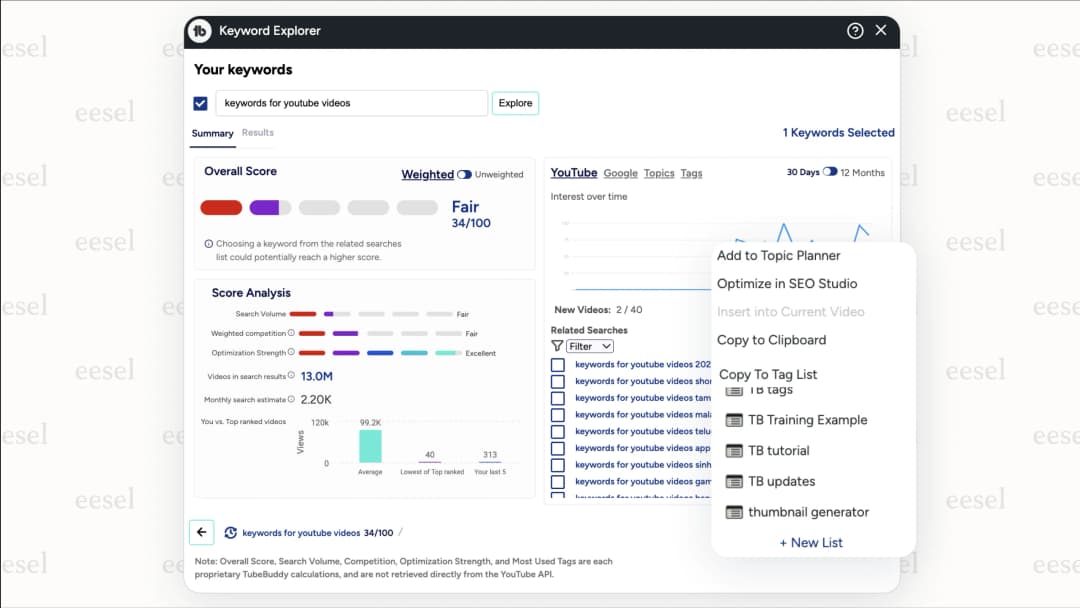The height and width of the screenshot is (608, 1080).
Task: Choose Optimize in SEO Studio
Action: (787, 284)
